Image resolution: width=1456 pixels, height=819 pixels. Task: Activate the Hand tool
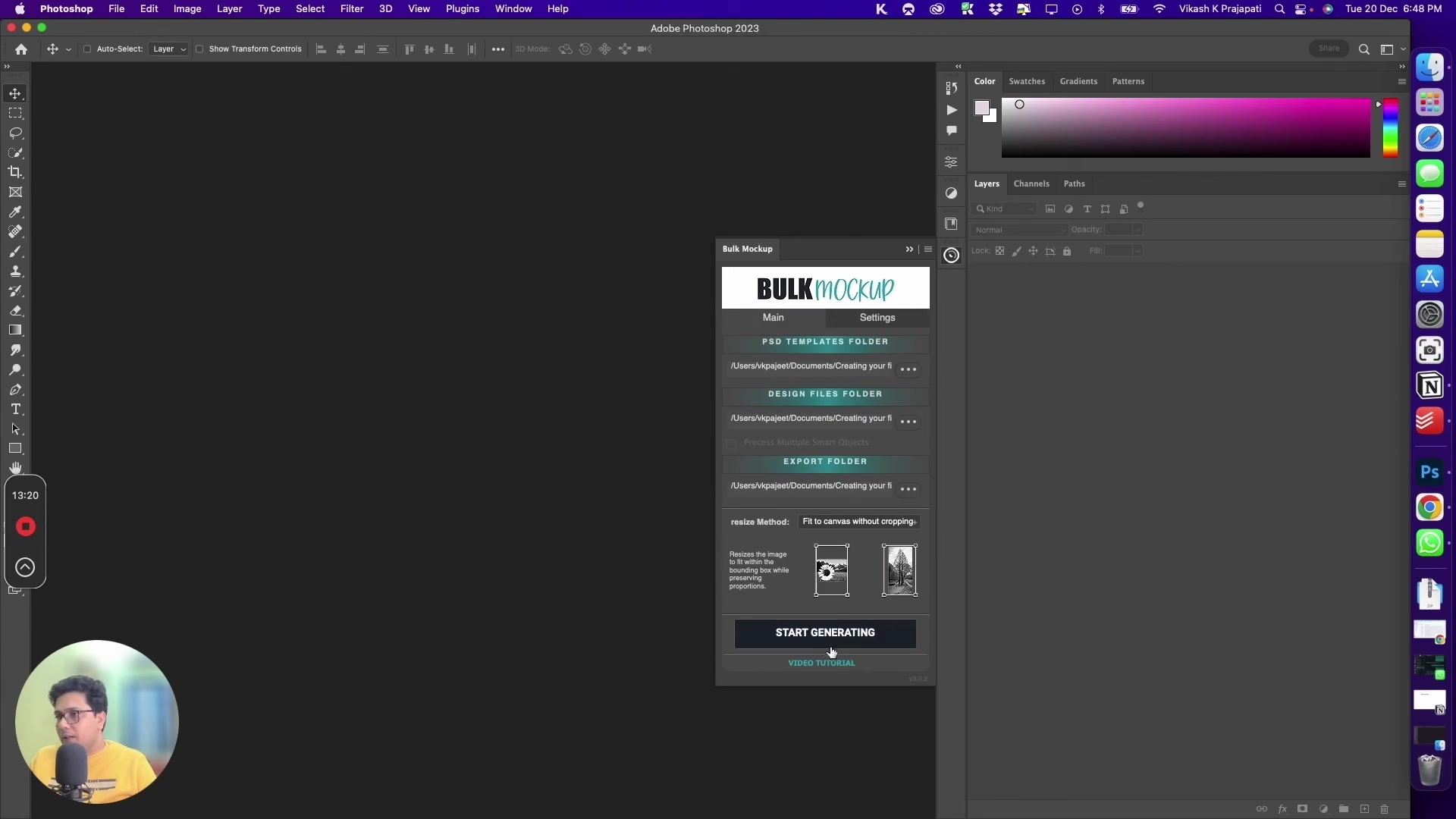(15, 467)
